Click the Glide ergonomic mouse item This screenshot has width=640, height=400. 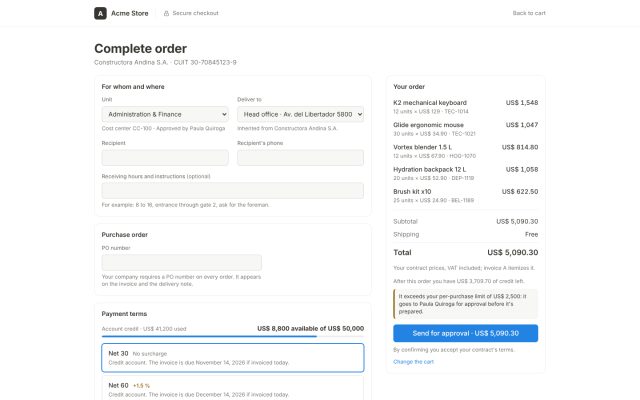click(x=465, y=129)
